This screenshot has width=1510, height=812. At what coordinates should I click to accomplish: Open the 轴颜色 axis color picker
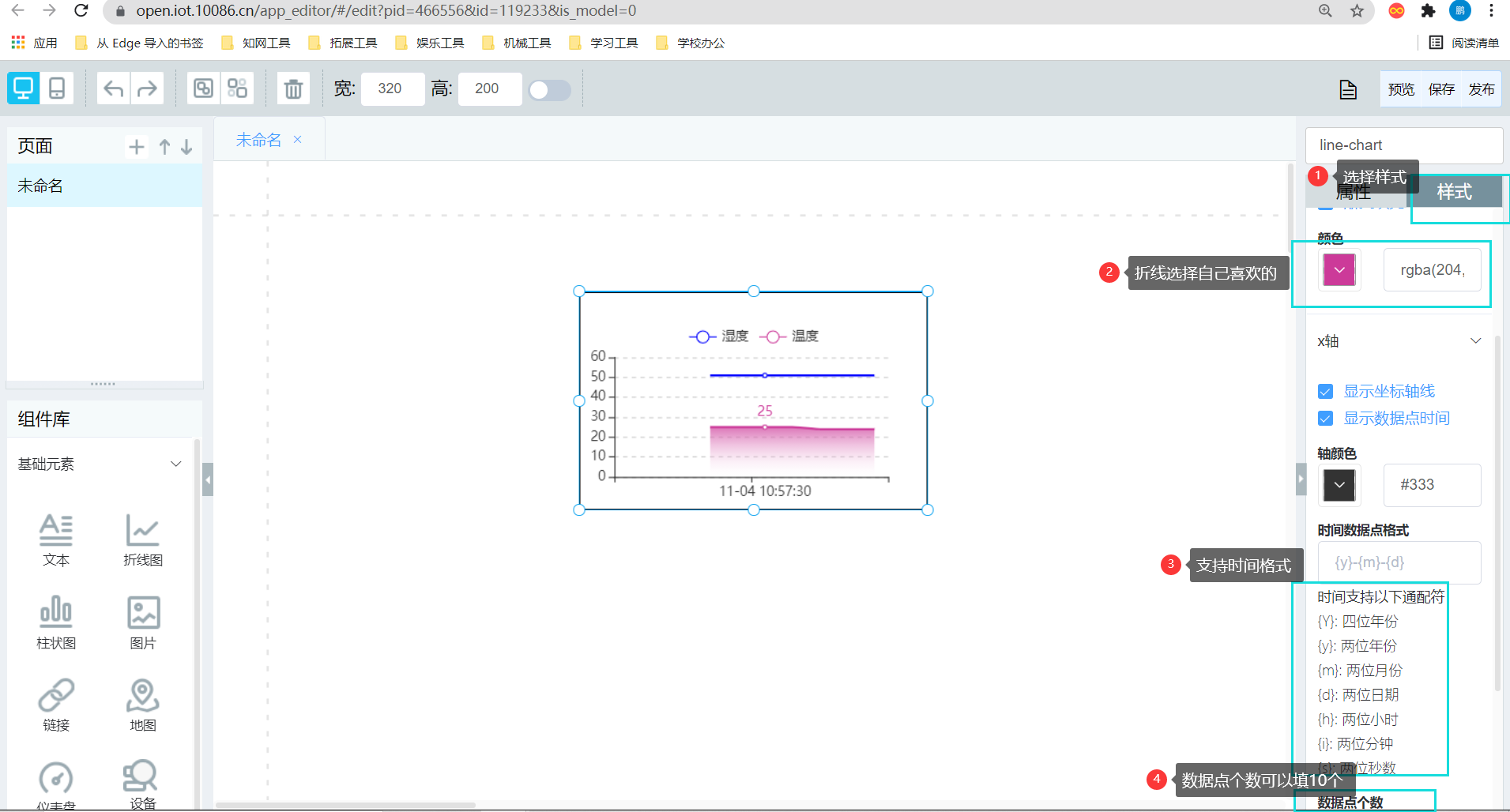coord(1339,485)
